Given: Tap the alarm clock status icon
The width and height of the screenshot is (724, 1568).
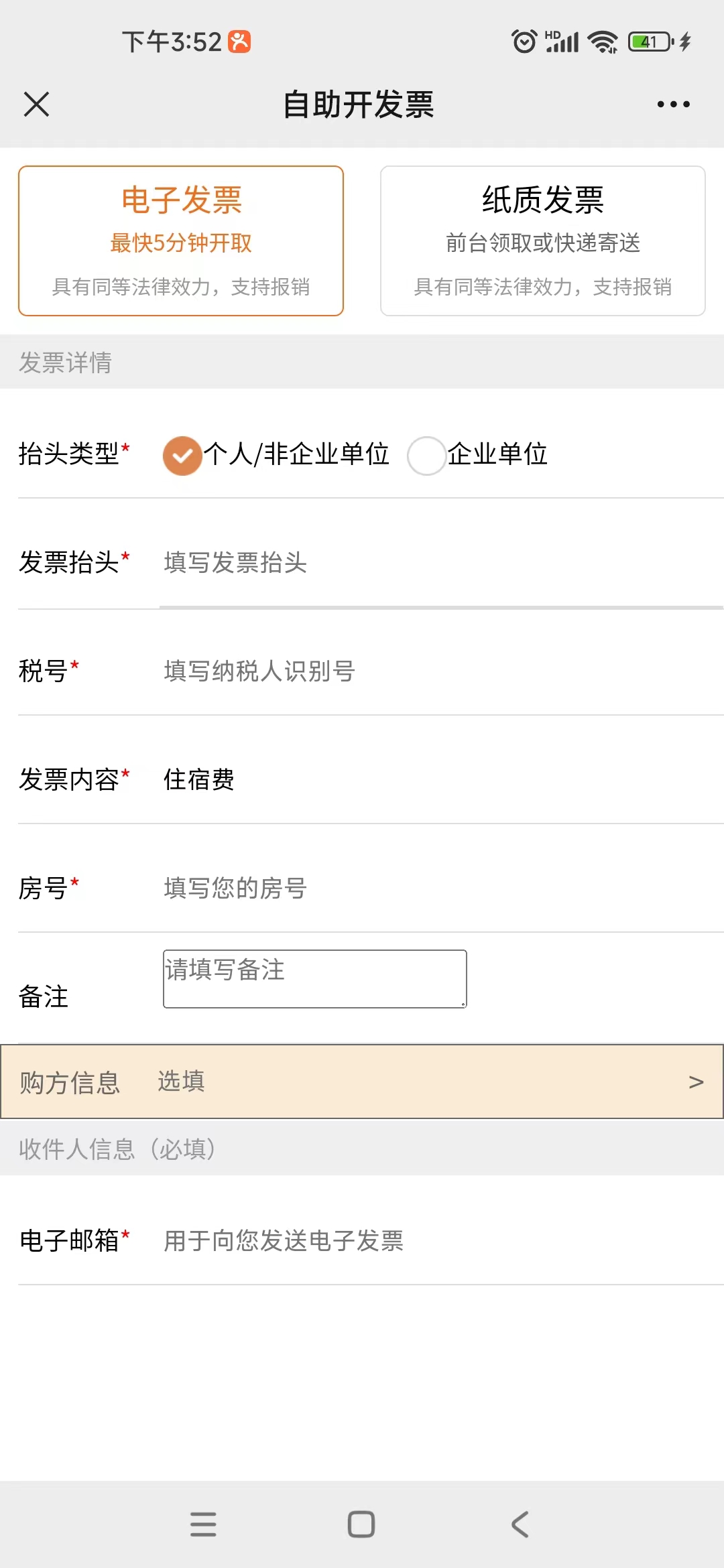Looking at the screenshot, I should (524, 42).
